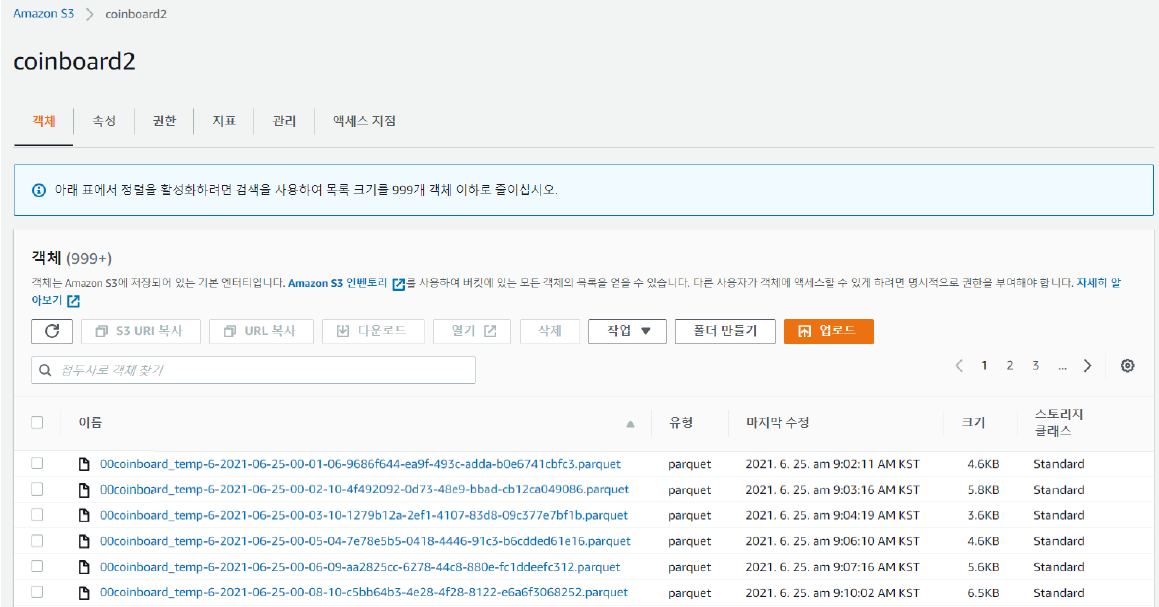Click the refresh objects icon button
Viewport: 1159px width, 607px height.
pos(52,331)
